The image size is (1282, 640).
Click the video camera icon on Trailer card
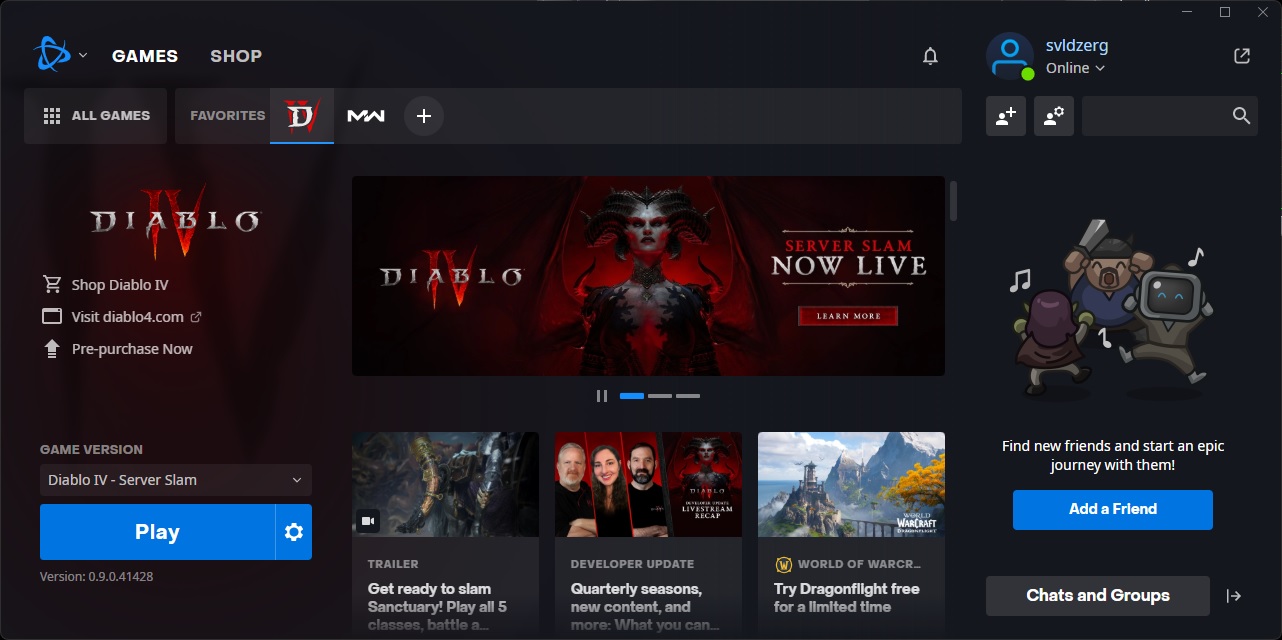point(368,521)
